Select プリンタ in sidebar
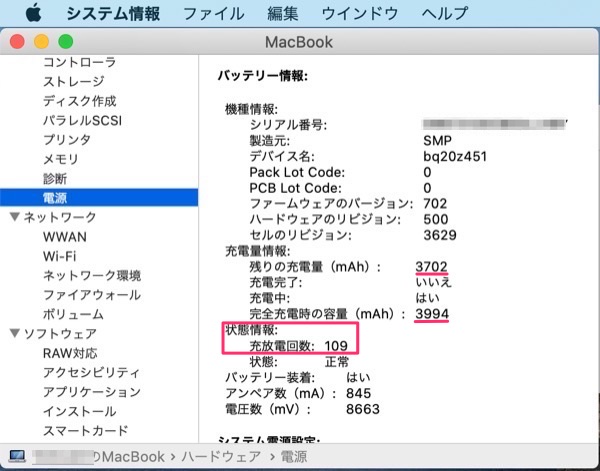Image resolution: width=600 pixels, height=471 pixels. point(67,140)
